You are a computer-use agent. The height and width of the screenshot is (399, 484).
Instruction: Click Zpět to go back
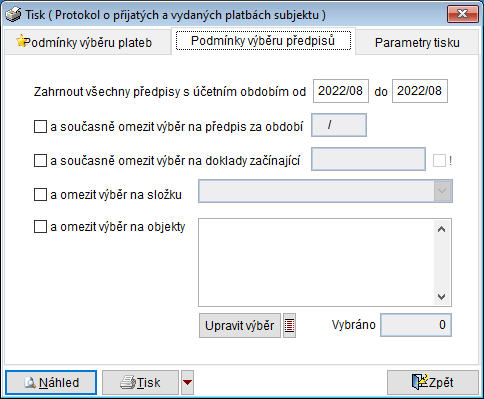(x=433, y=382)
